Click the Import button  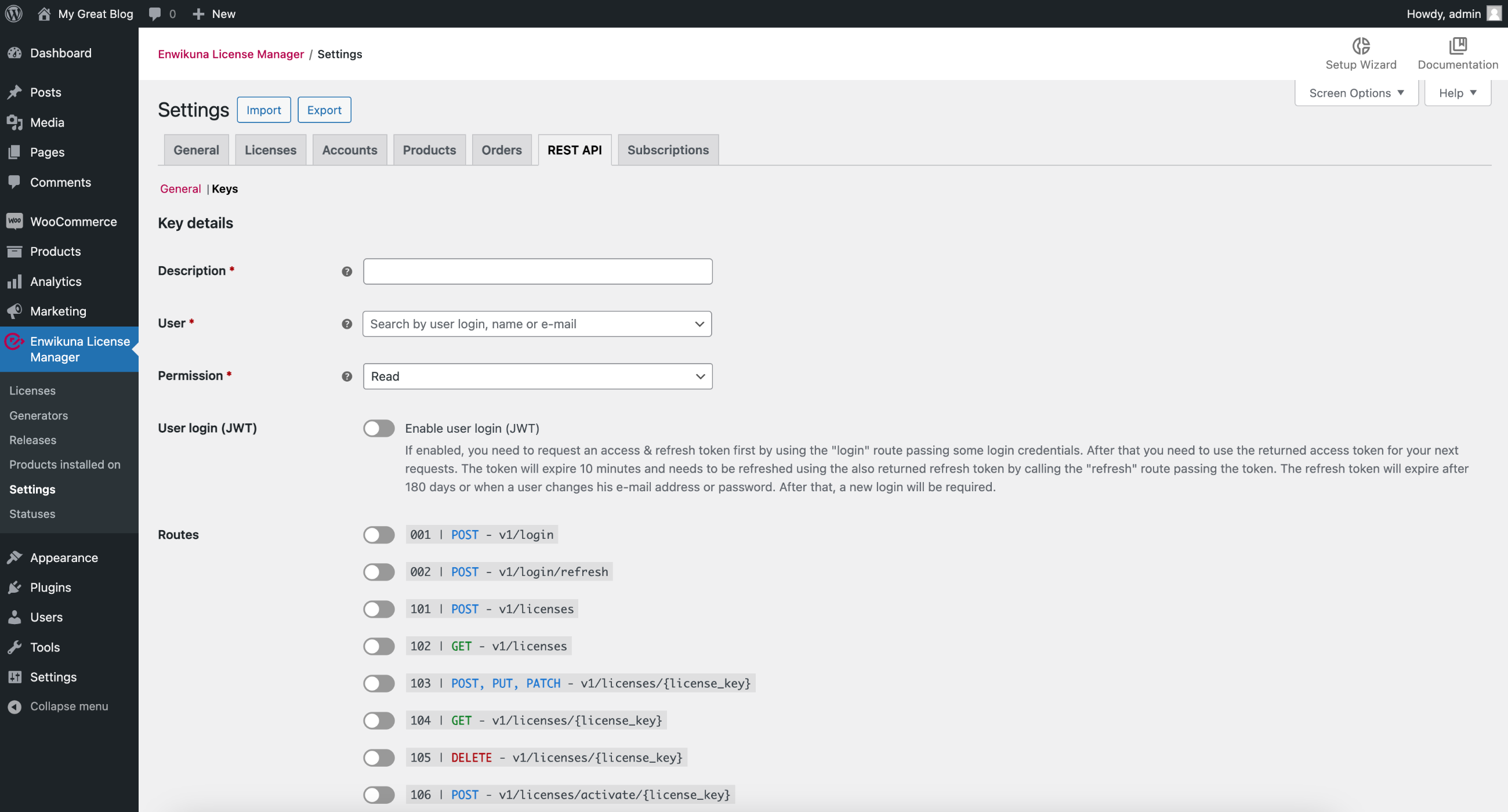click(263, 110)
